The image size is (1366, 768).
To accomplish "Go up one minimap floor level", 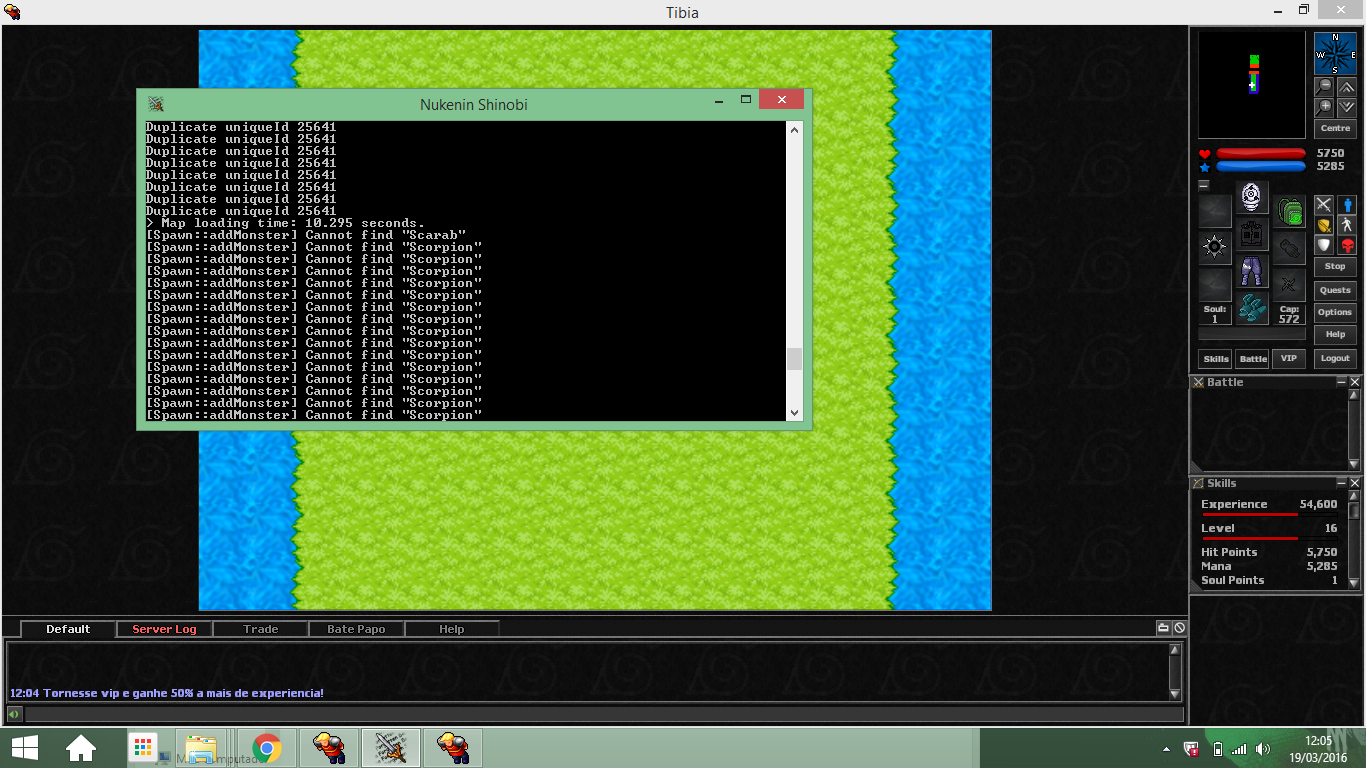I will pyautogui.click(x=1346, y=87).
